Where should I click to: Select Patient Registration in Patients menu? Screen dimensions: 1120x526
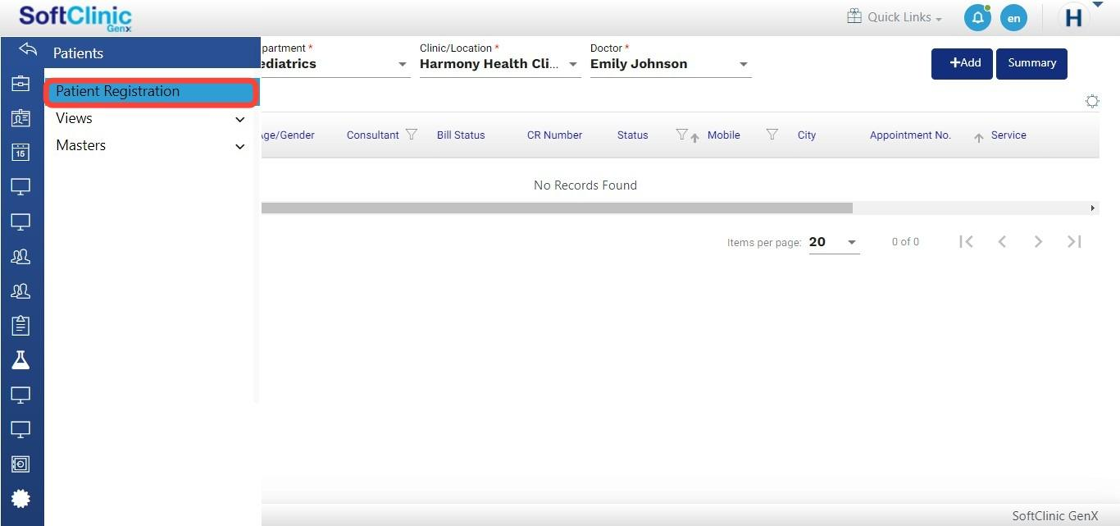150,92
